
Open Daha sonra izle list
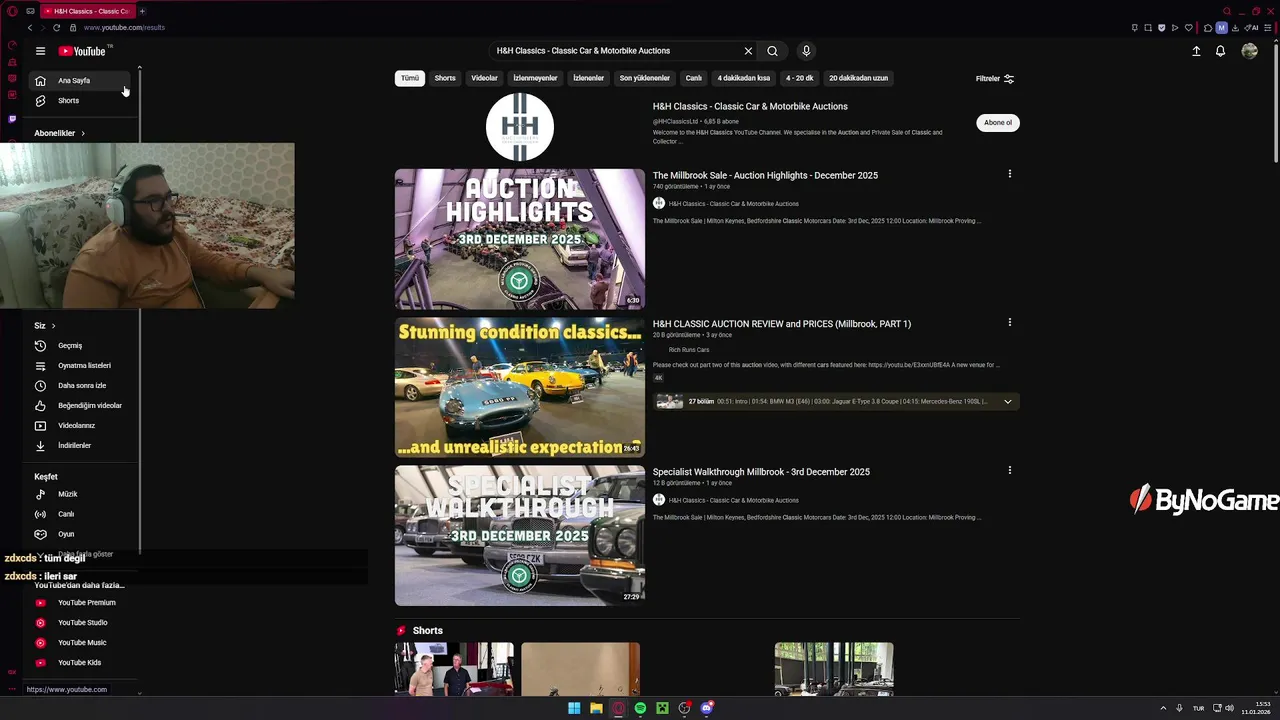point(77,385)
